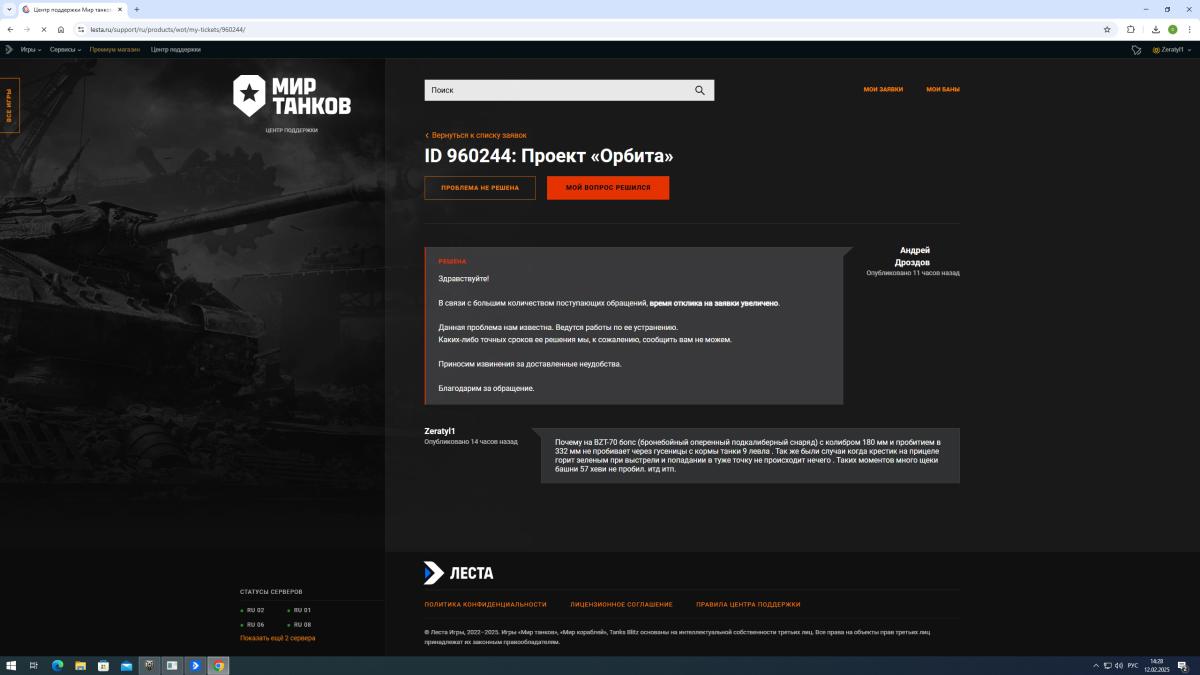Stop loading the page
Viewport: 1200px width, 675px height.
coord(43,29)
